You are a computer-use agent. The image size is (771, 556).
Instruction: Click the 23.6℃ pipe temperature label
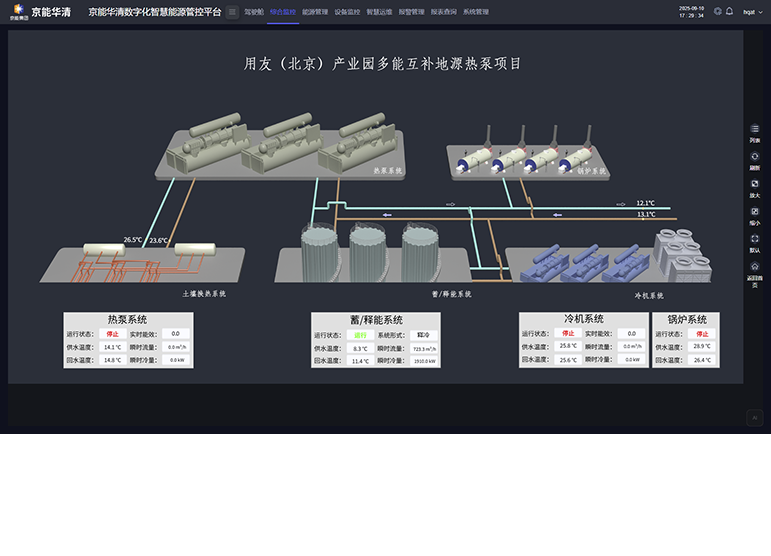tap(158, 240)
